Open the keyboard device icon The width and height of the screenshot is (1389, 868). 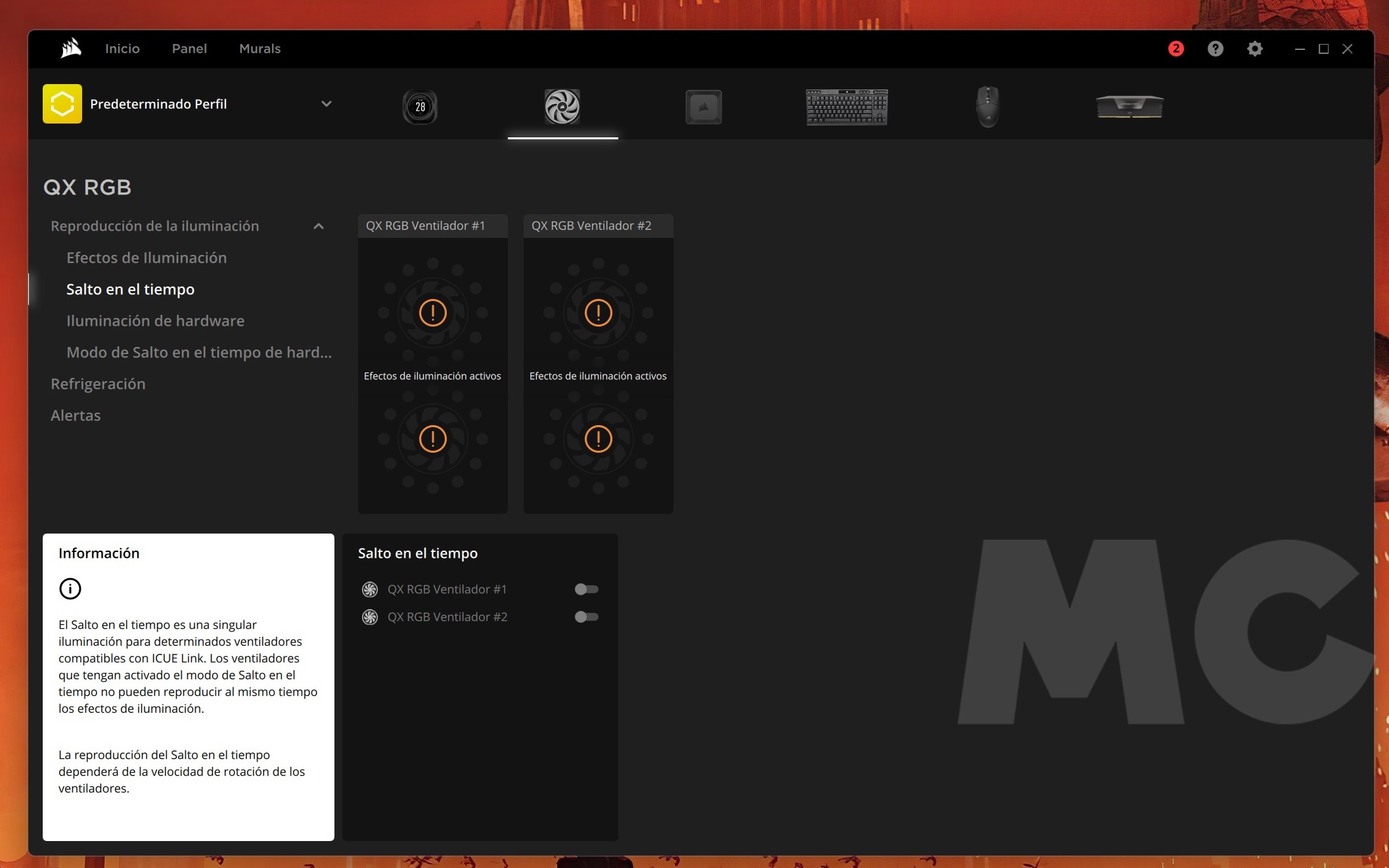point(846,106)
